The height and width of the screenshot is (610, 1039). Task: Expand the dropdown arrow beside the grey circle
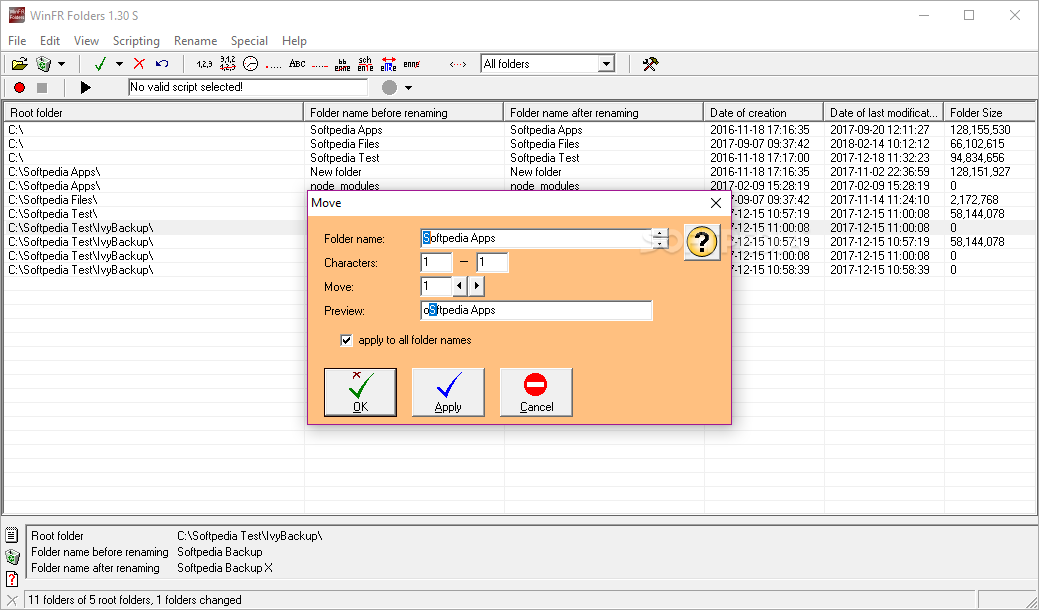pyautogui.click(x=408, y=87)
